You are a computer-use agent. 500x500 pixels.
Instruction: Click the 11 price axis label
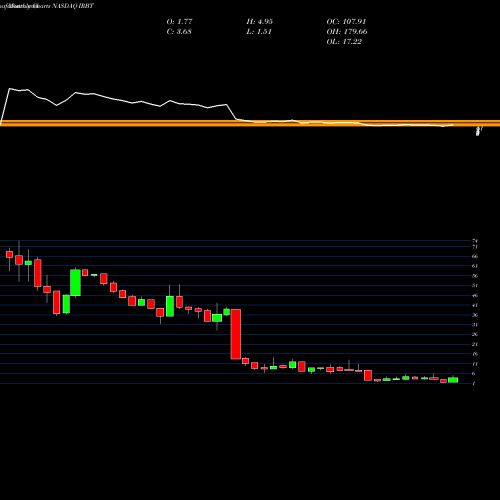click(x=475, y=364)
